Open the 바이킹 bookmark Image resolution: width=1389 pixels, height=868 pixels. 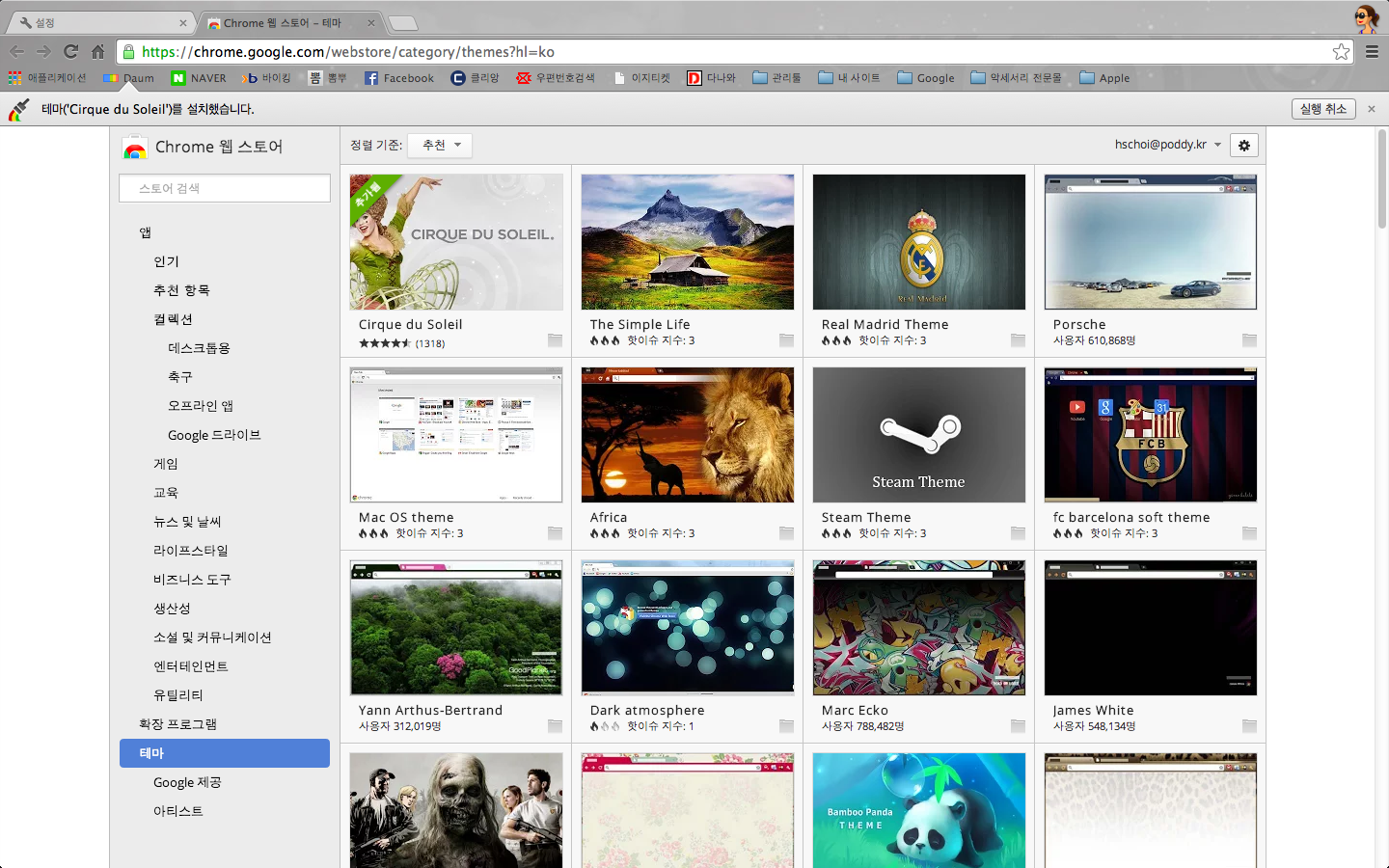(267, 78)
